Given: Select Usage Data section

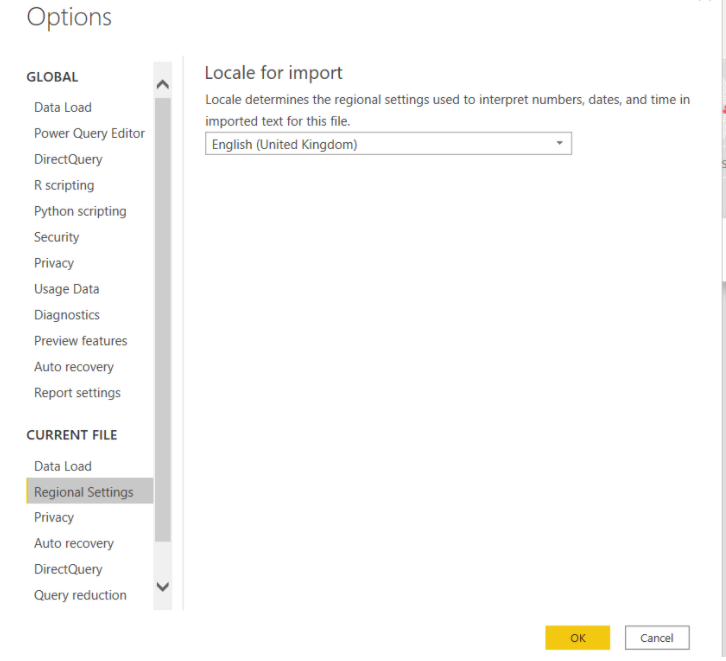Looking at the screenshot, I should pos(67,289).
